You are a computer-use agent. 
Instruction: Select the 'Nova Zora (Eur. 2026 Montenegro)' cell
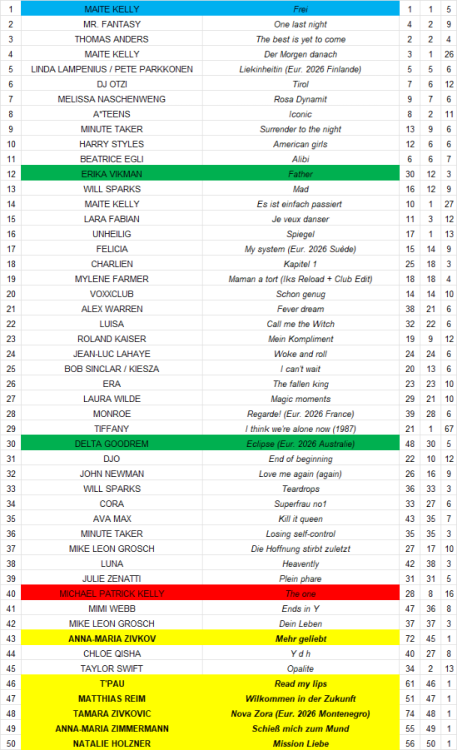point(301,714)
